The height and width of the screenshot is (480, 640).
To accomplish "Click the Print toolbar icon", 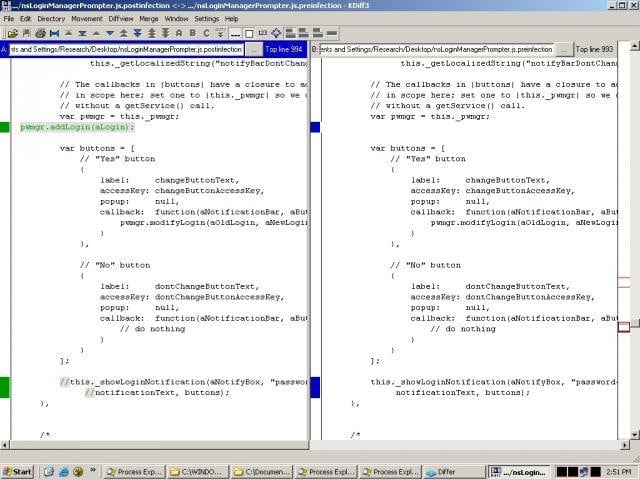I will click(x=40, y=33).
